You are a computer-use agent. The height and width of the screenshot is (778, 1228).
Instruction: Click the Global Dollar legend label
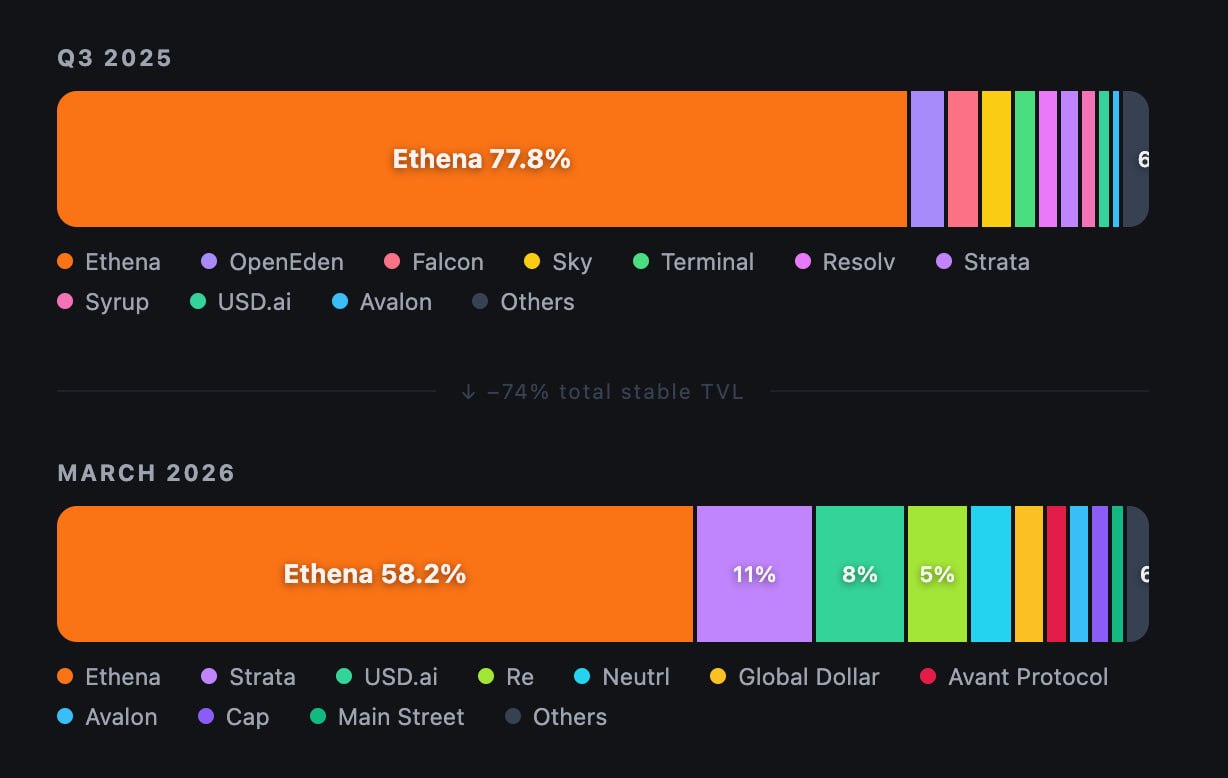[808, 677]
